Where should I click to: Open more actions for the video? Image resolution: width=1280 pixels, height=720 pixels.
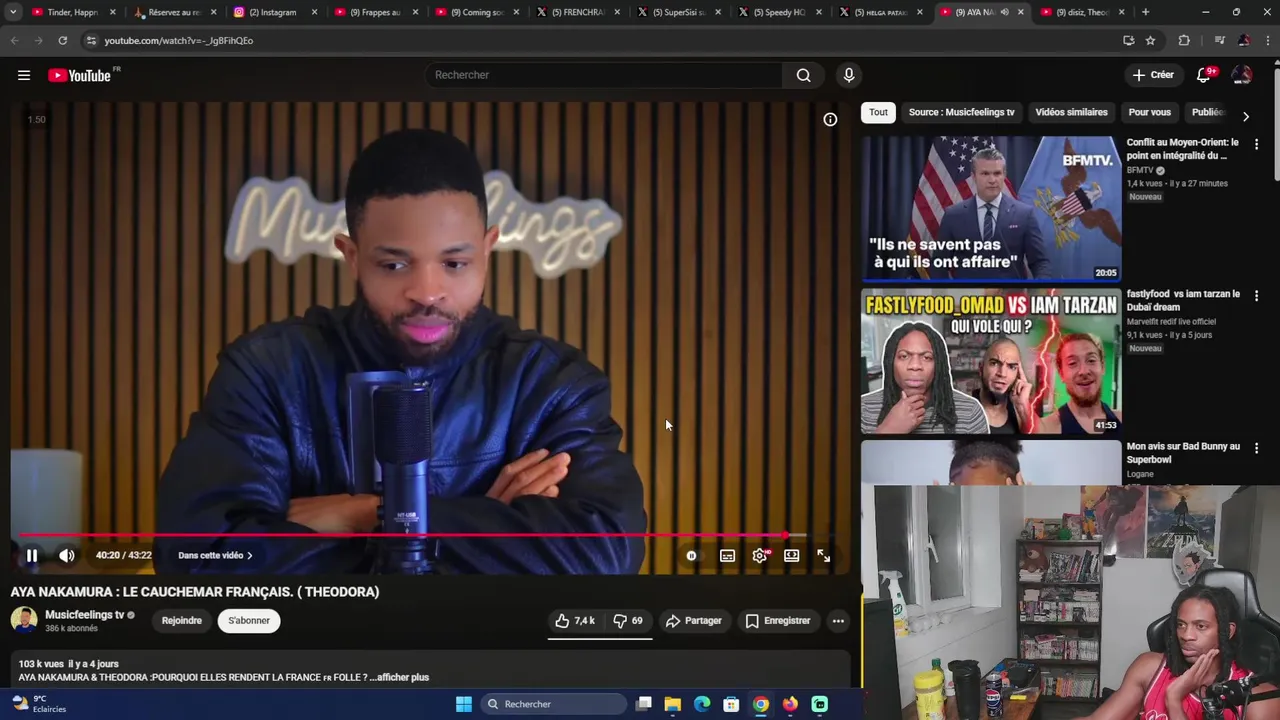[838, 621]
